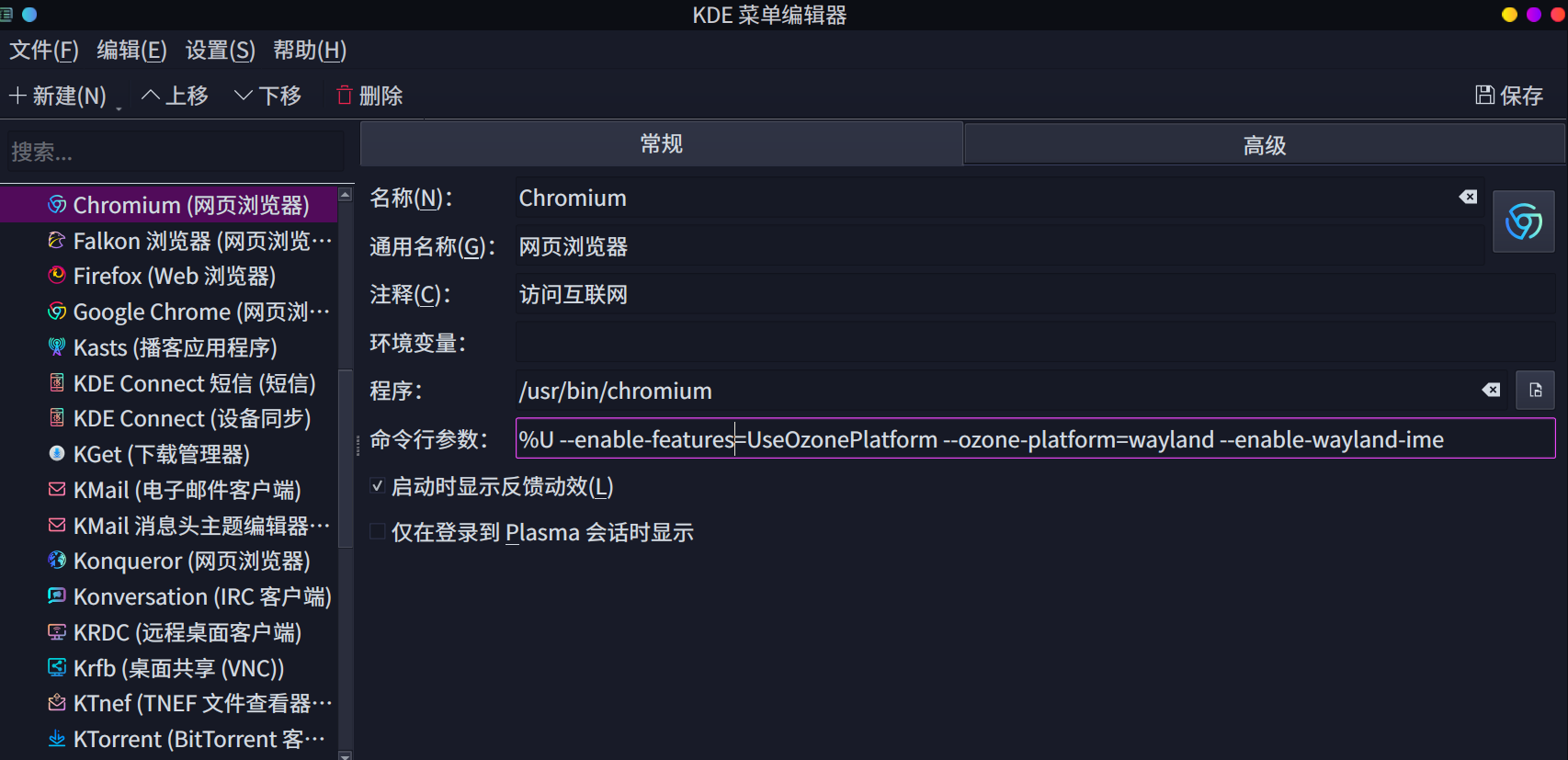
Task: Switch to the 高级 tab
Action: coord(1264,143)
